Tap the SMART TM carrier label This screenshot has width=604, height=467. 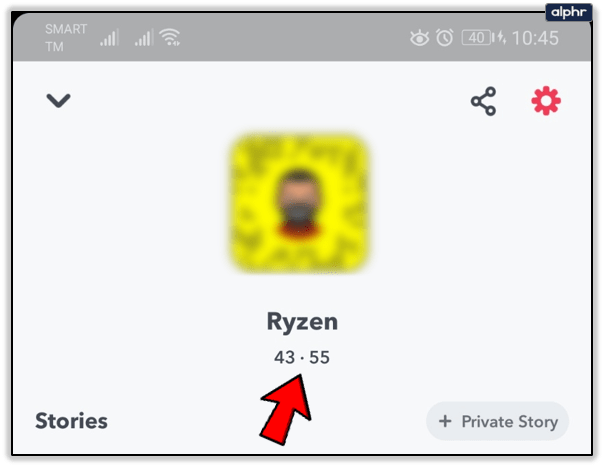click(x=66, y=38)
